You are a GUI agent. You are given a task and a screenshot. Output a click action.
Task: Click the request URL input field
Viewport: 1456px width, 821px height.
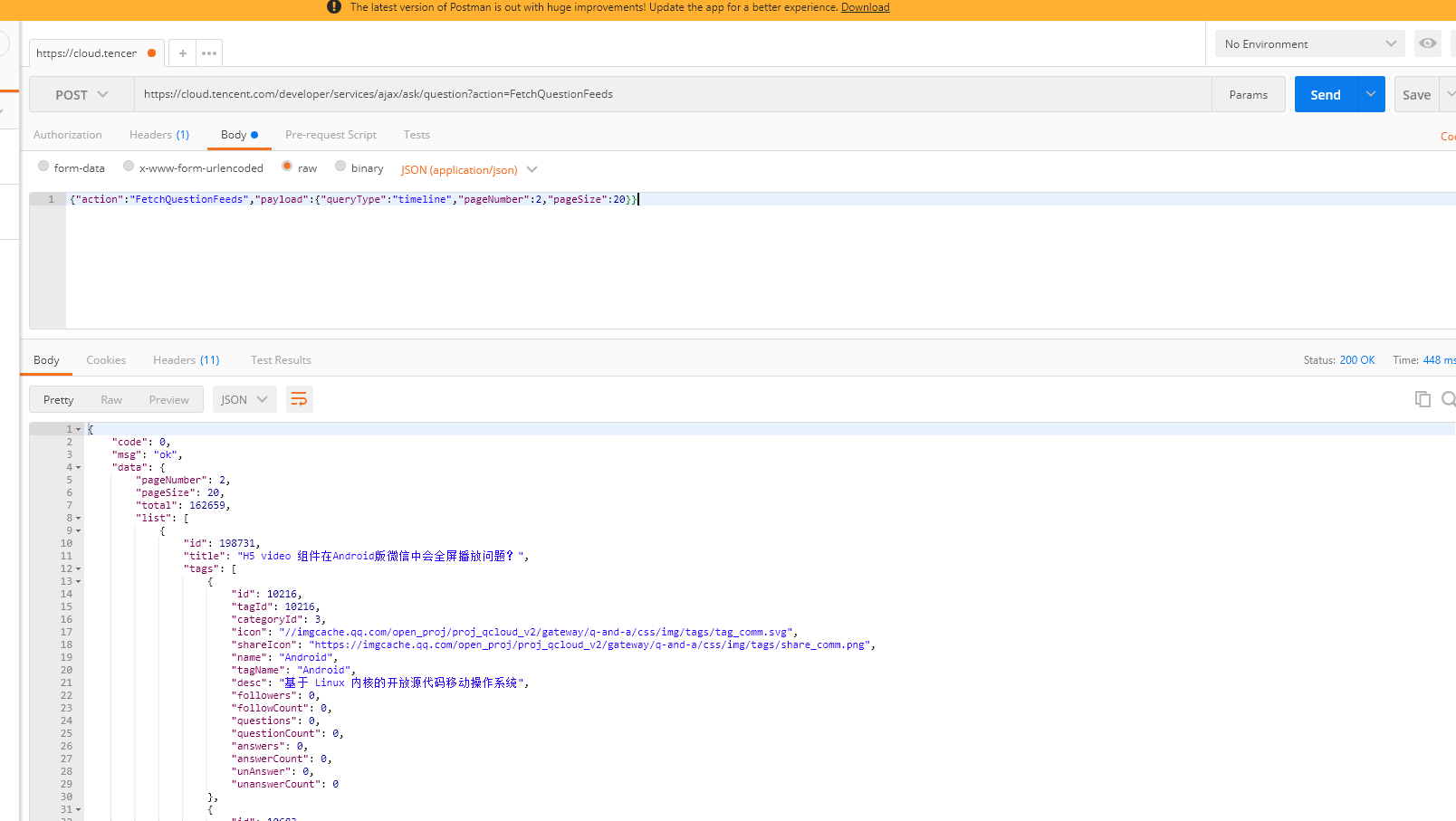point(670,94)
